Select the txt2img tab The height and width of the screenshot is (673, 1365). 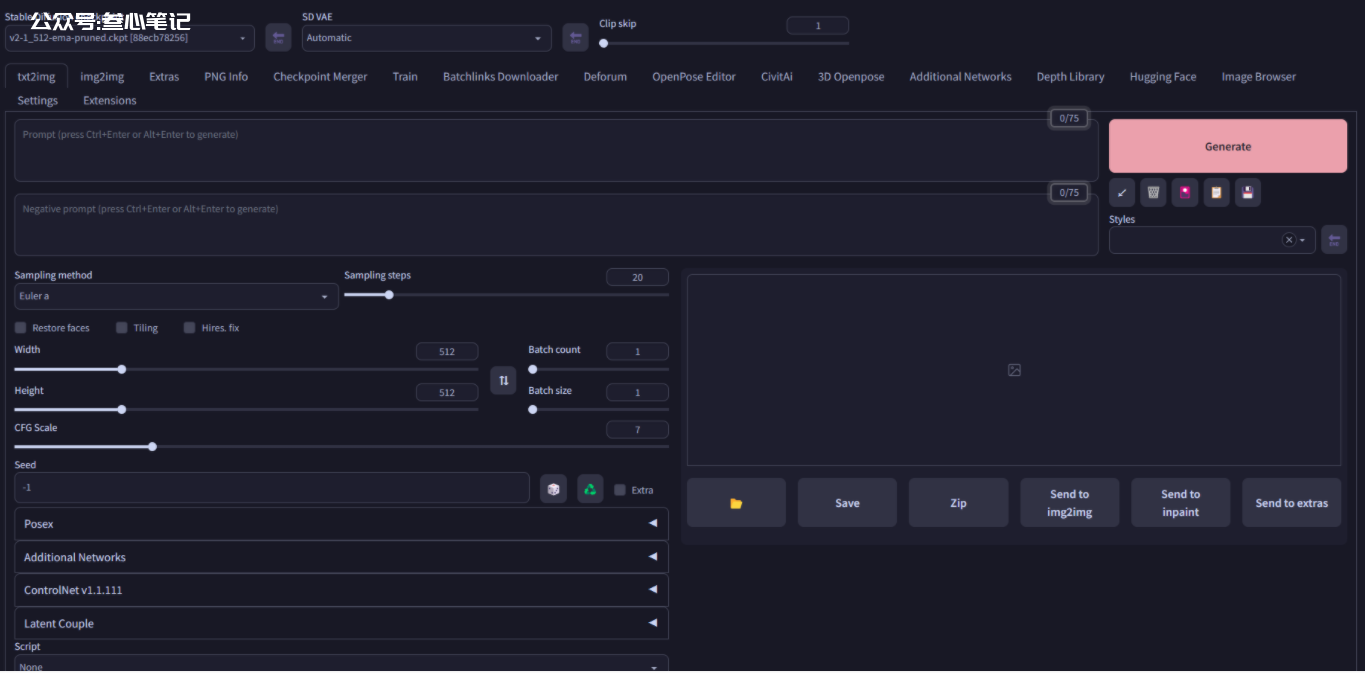pos(36,76)
